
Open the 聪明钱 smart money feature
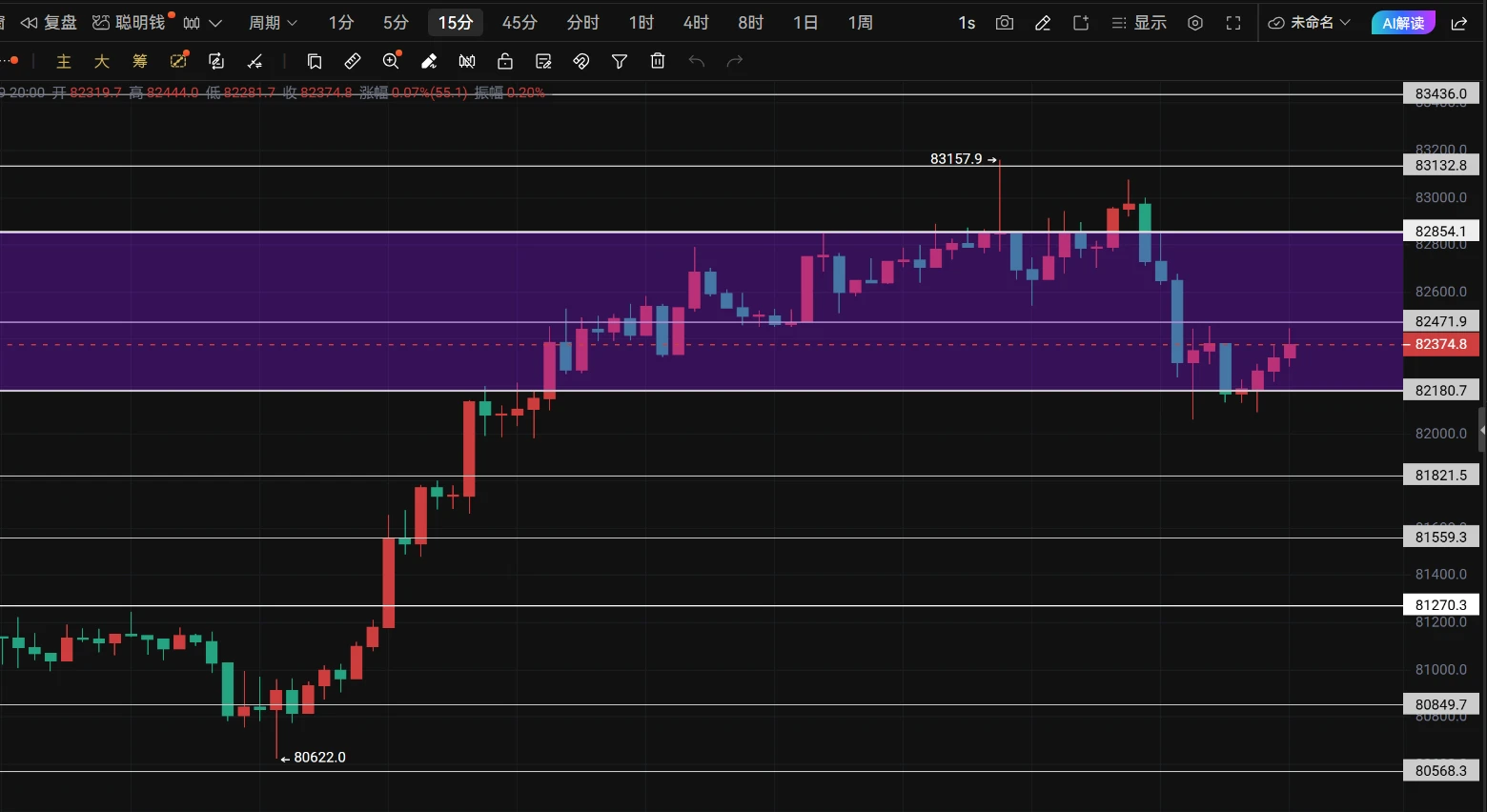130,23
